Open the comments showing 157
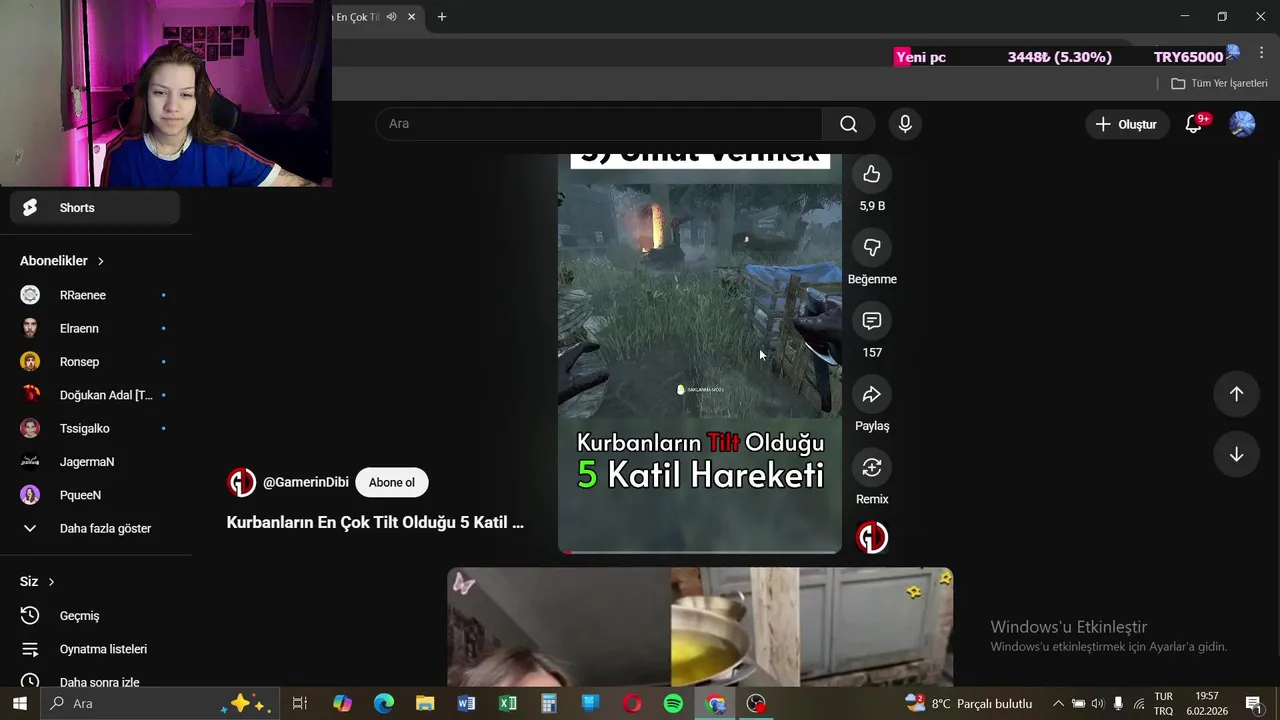Screen dimensions: 1280x720 (872, 321)
